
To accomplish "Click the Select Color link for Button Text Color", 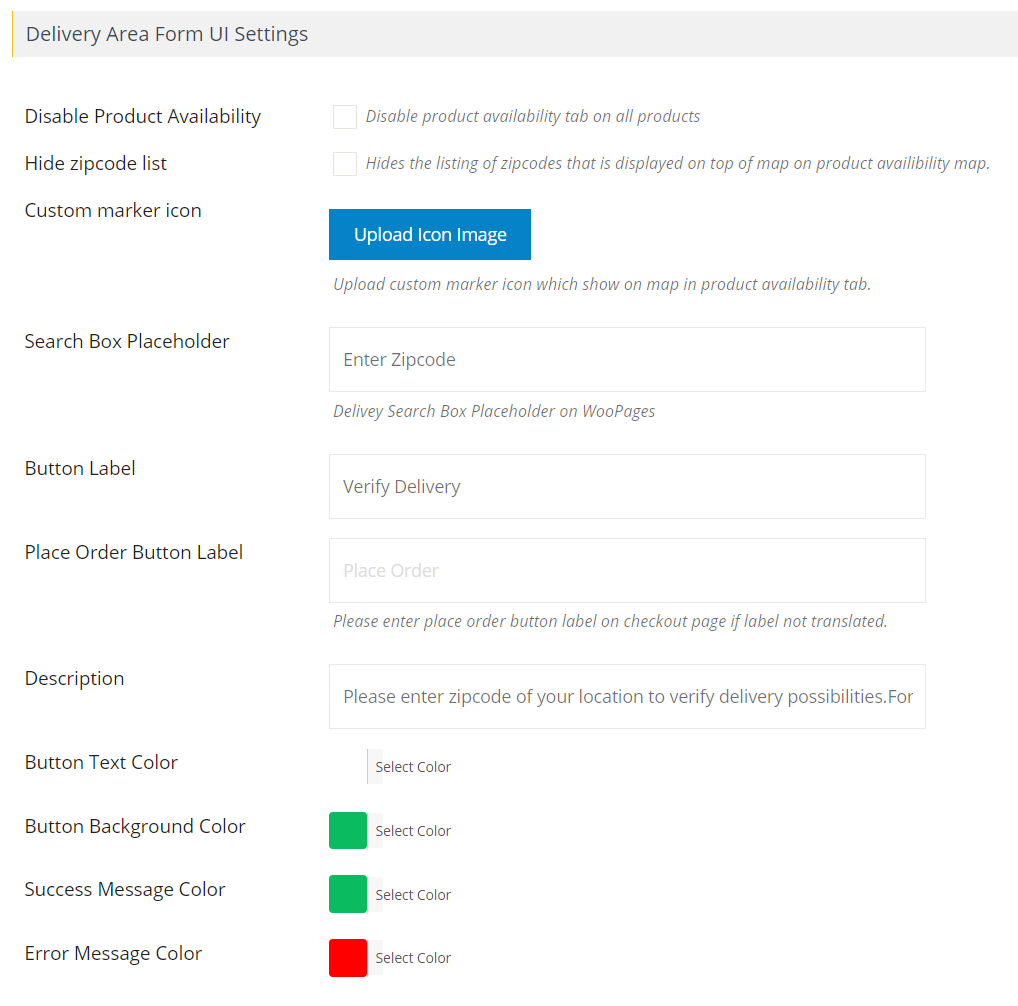I will coord(412,766).
